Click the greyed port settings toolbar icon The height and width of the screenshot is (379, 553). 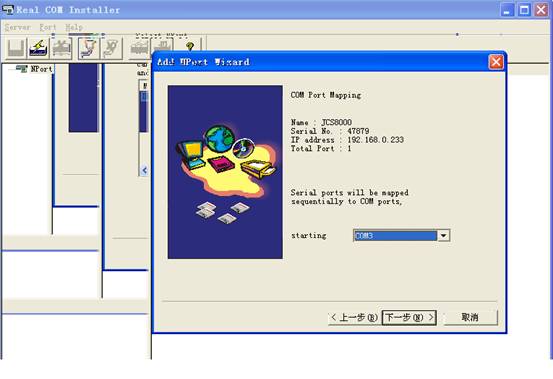[111, 48]
